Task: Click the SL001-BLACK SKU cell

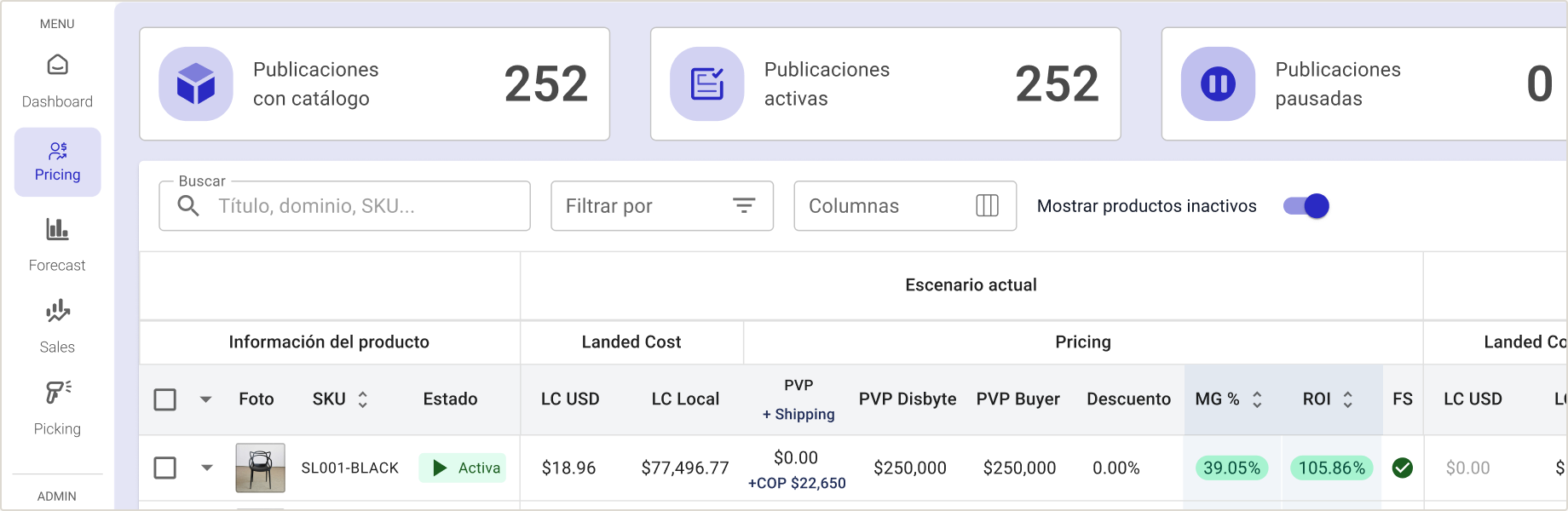Action: point(350,468)
